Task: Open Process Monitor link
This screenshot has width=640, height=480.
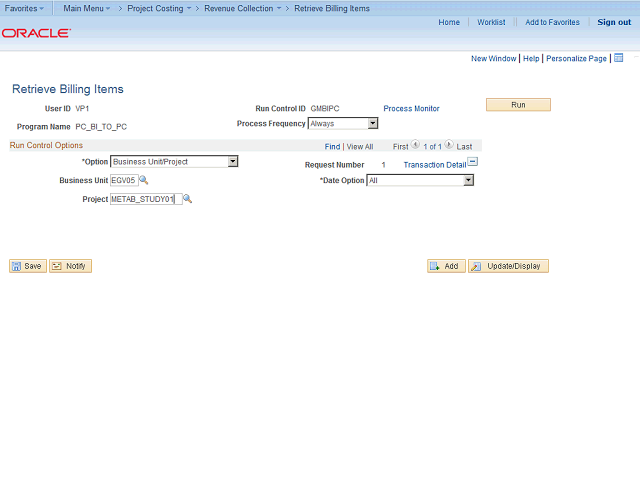Action: click(411, 109)
